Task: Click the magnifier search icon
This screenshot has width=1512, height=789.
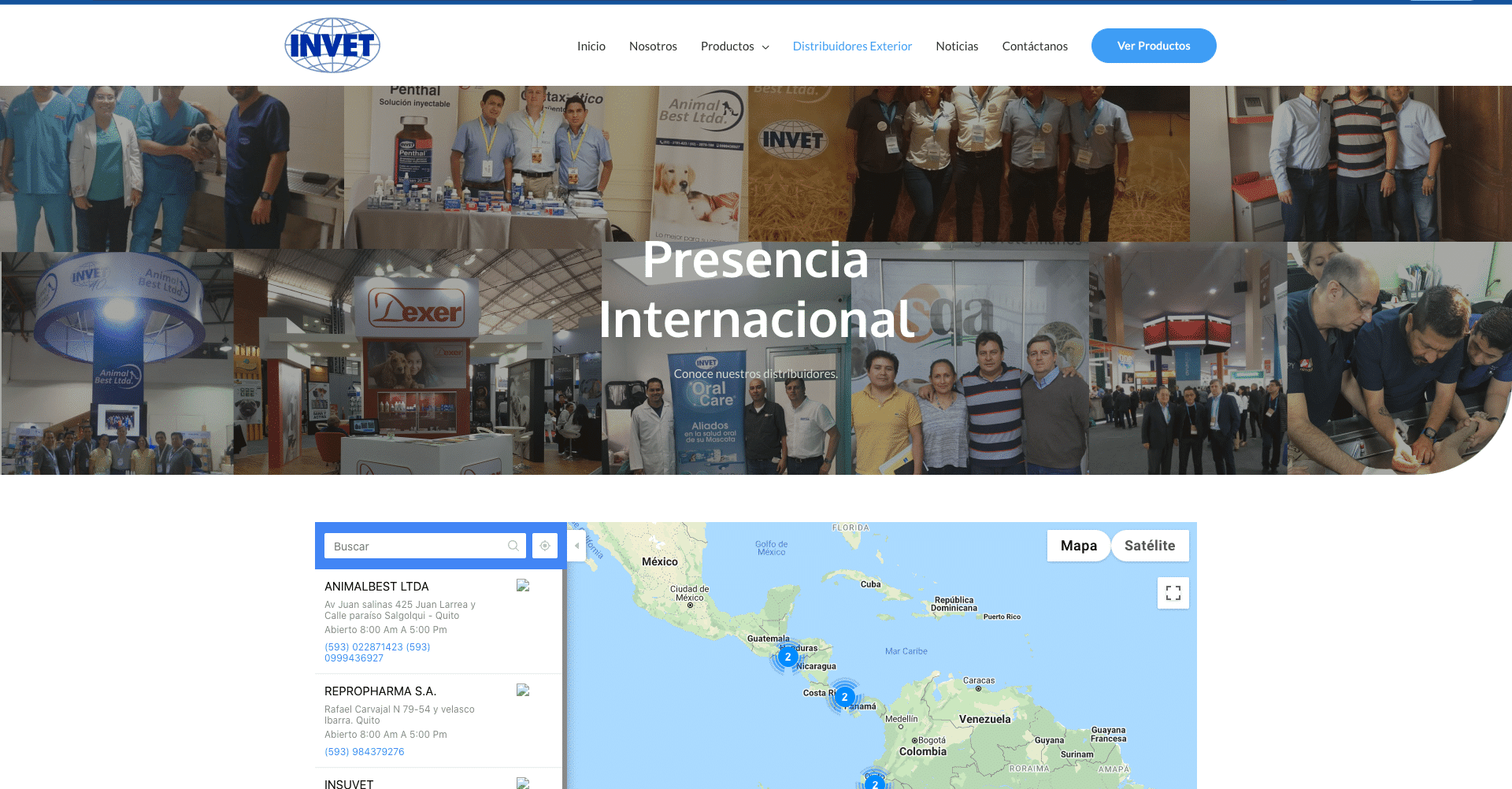Action: [513, 546]
